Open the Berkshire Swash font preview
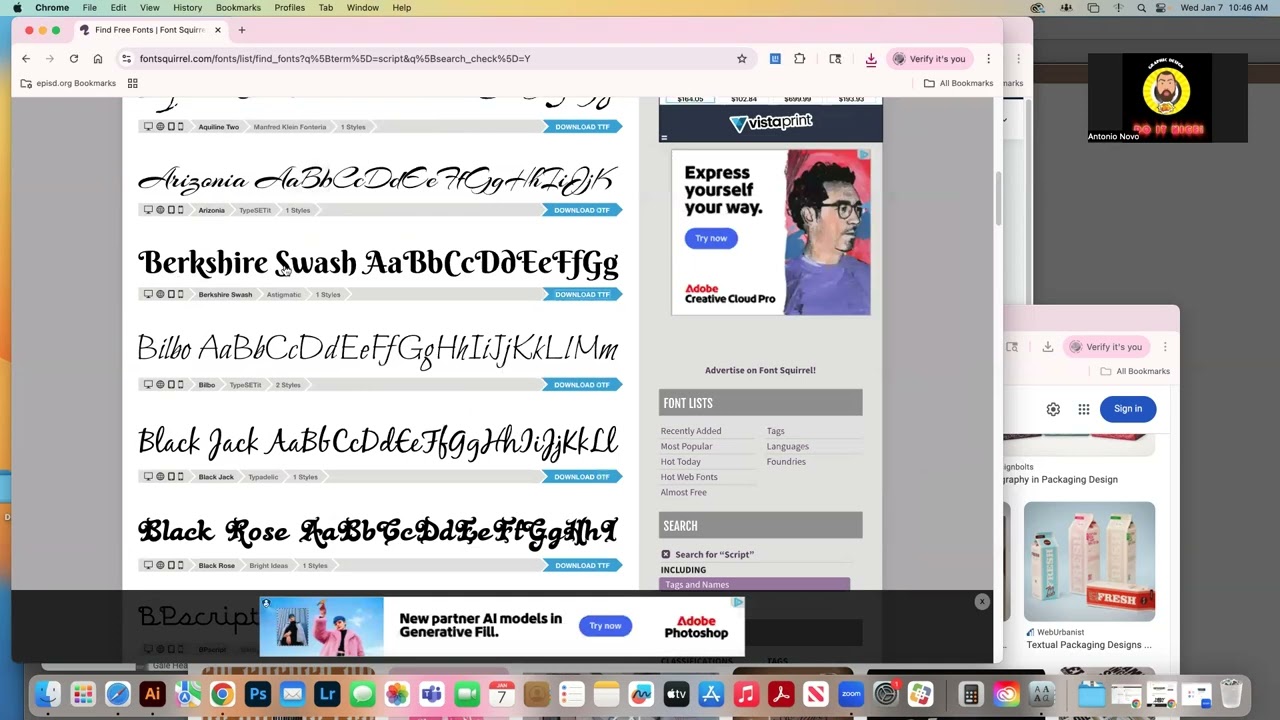Screen dimensions: 1280x720 tap(378, 263)
